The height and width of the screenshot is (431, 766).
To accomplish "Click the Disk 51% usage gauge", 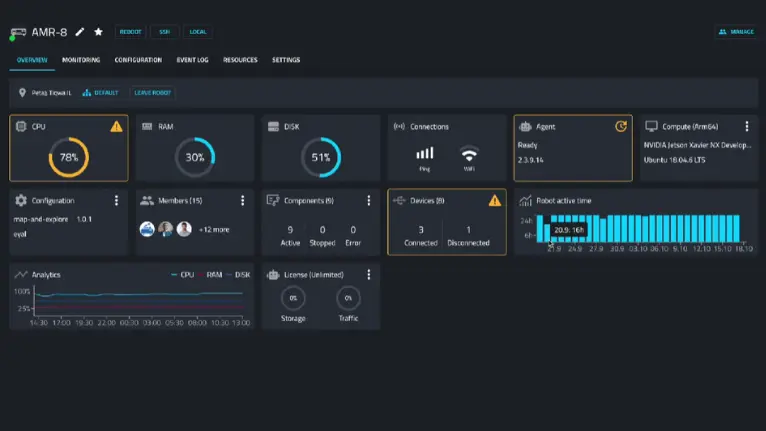I will click(x=321, y=157).
